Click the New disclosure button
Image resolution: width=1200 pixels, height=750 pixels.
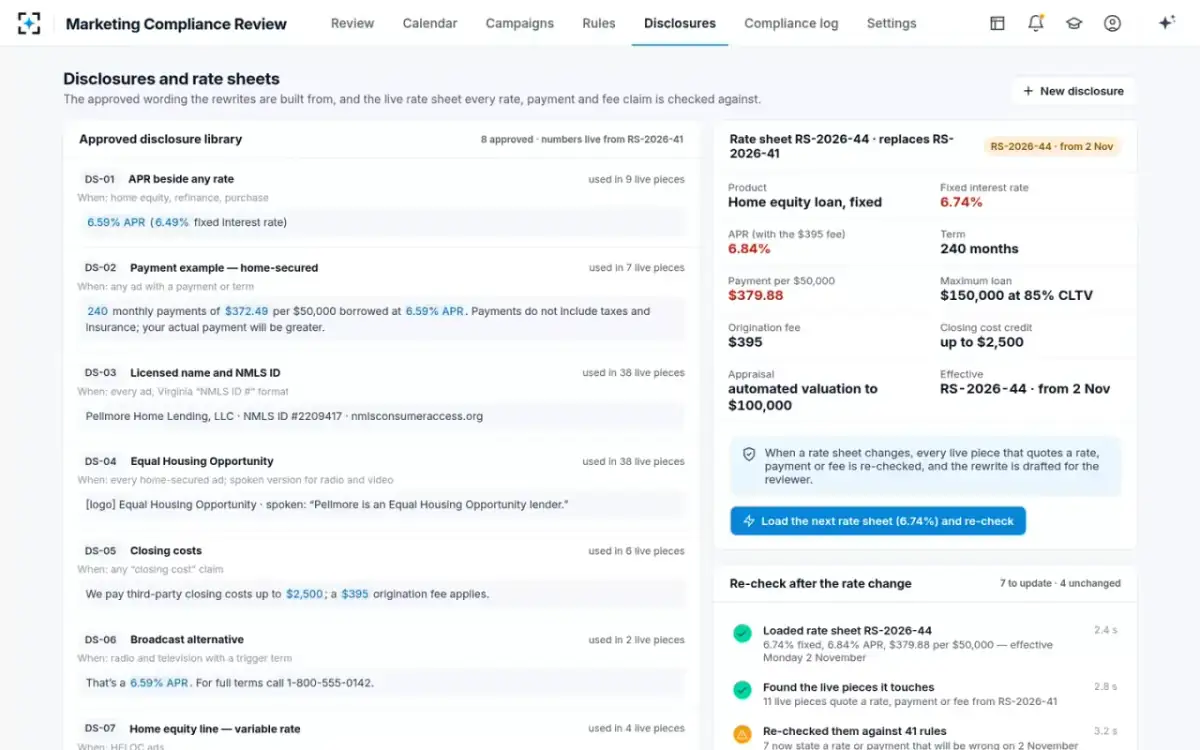coord(1073,91)
